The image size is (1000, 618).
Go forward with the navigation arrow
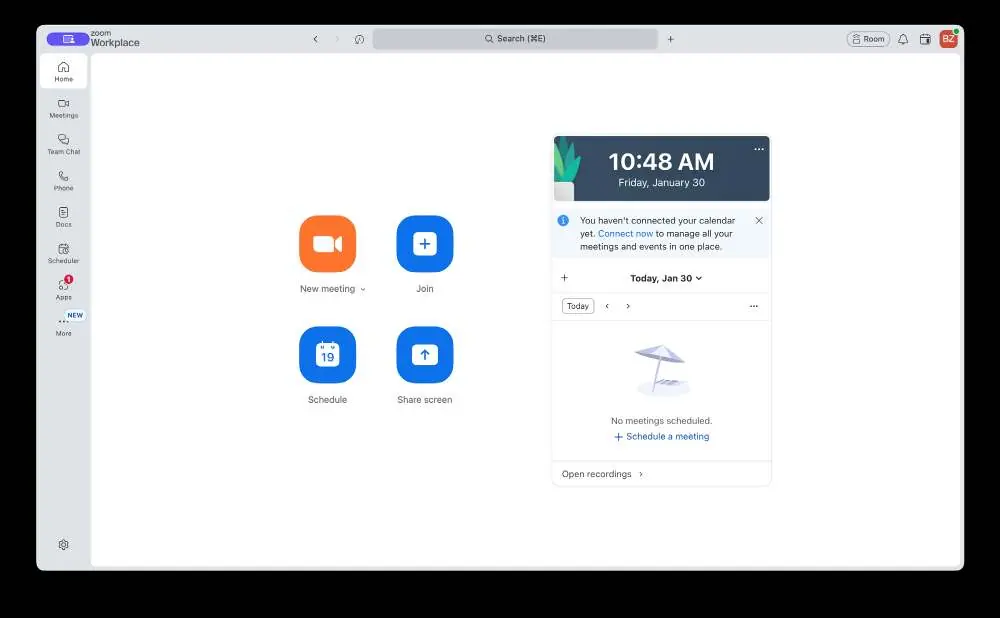pos(337,39)
